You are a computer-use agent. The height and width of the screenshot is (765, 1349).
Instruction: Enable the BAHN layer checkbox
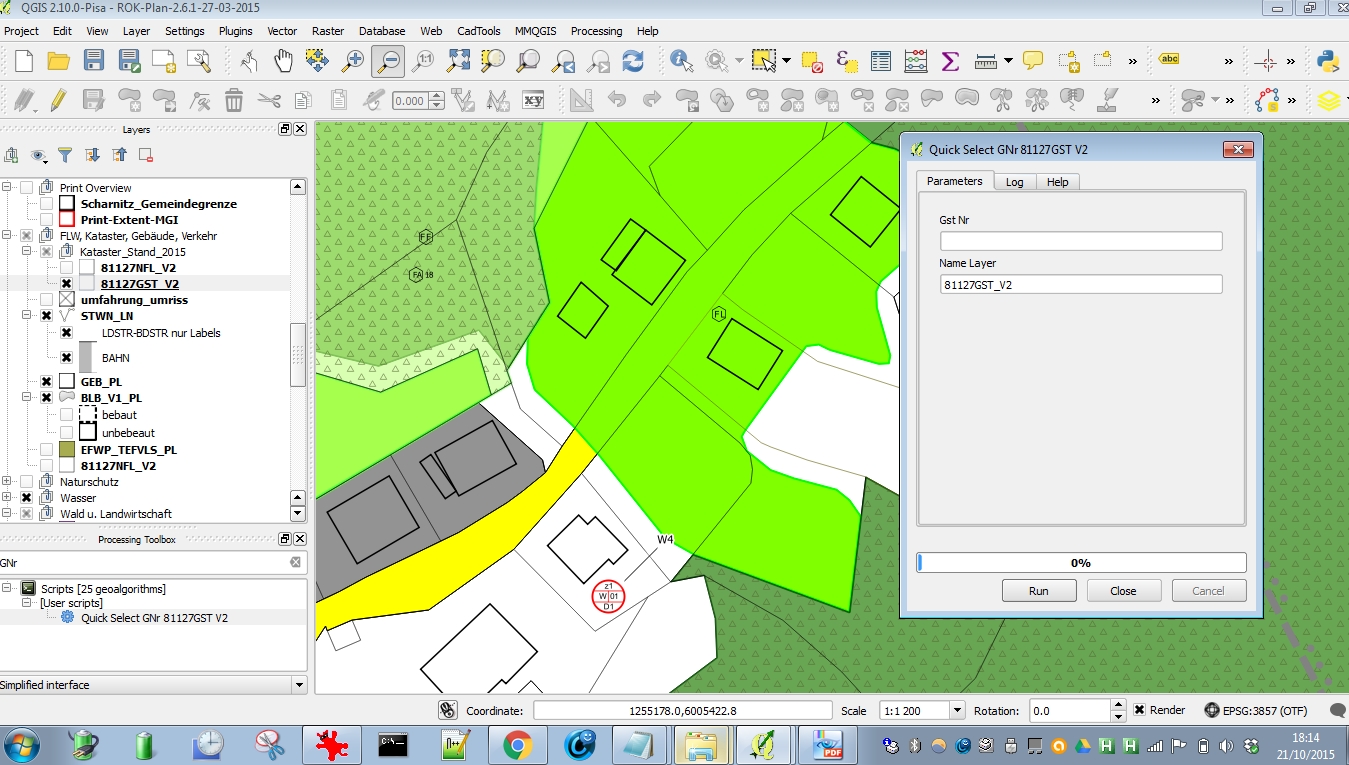point(66,357)
